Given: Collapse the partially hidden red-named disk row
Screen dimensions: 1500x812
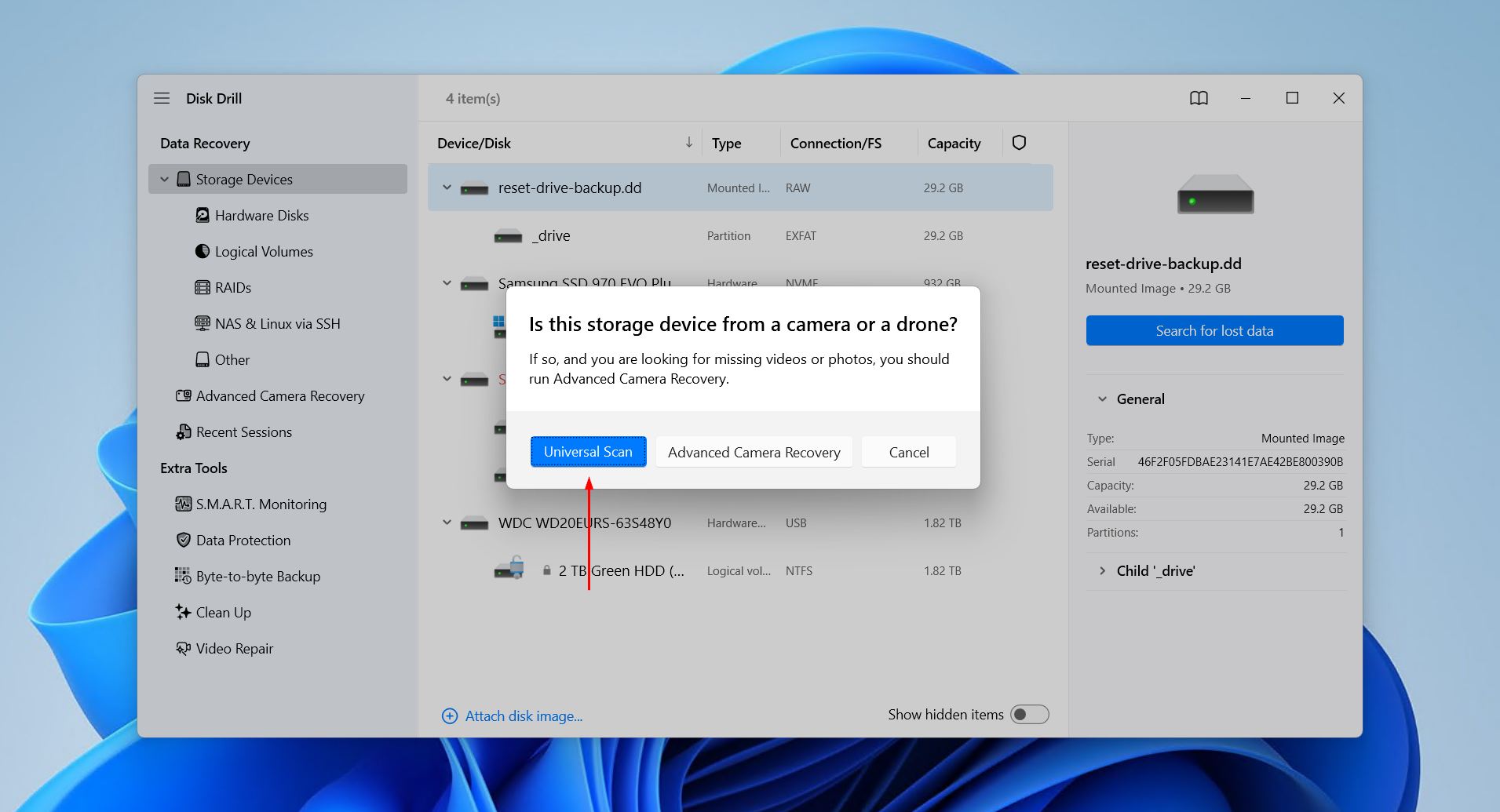Looking at the screenshot, I should point(447,379).
